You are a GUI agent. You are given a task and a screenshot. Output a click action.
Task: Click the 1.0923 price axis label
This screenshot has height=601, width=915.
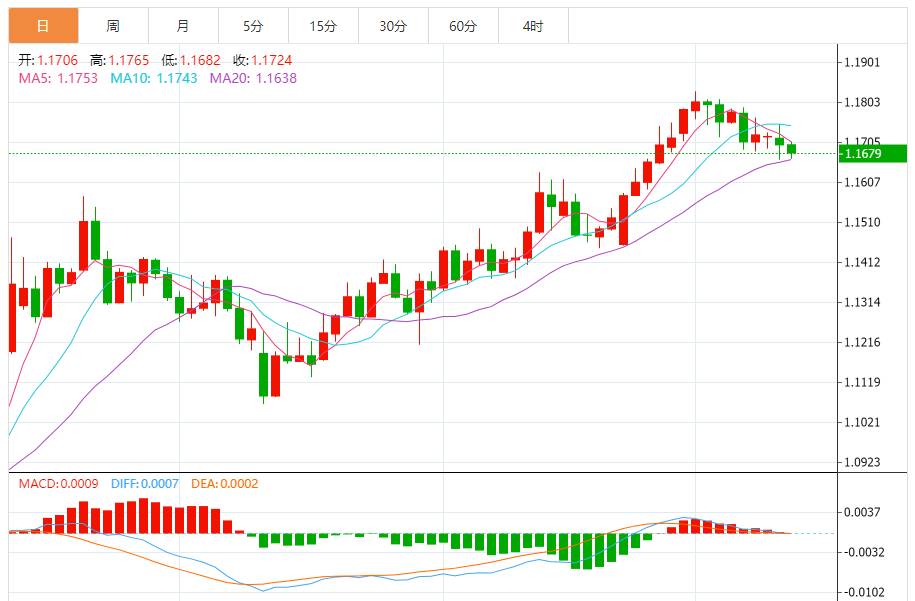coord(862,462)
